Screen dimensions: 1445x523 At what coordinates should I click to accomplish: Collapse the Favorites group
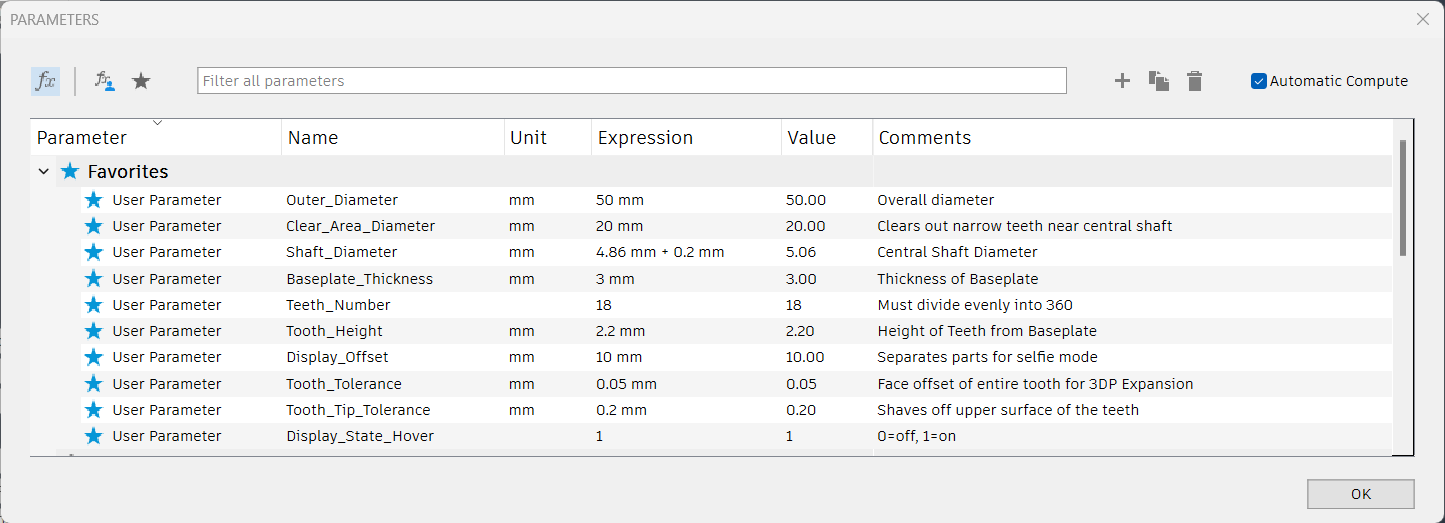(44, 172)
